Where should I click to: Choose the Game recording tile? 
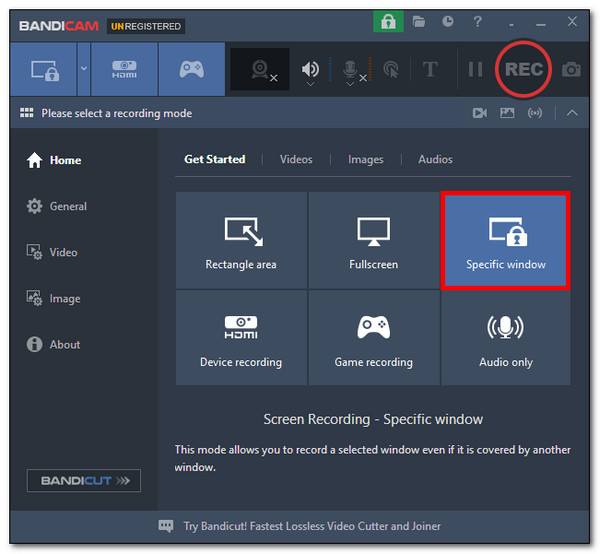(373, 338)
